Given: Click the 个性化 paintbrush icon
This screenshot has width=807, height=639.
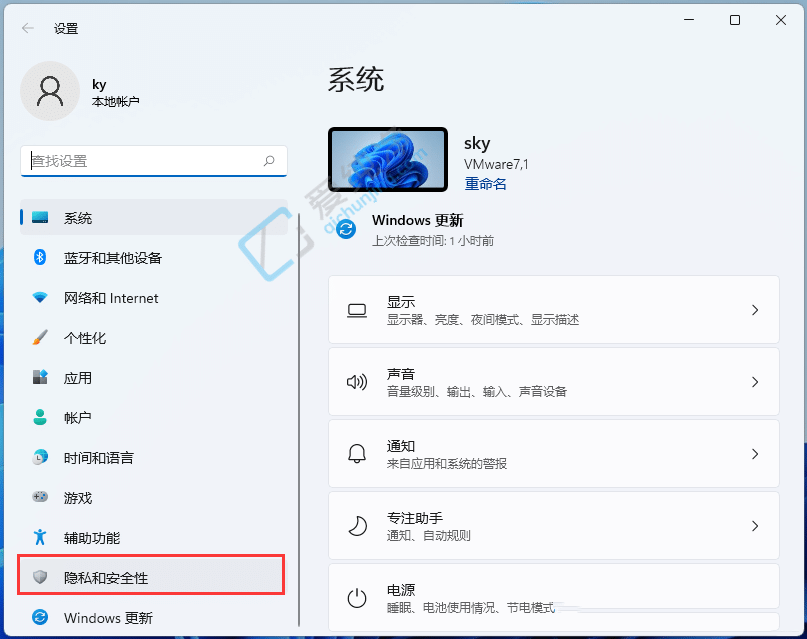Looking at the screenshot, I should [x=40, y=338].
